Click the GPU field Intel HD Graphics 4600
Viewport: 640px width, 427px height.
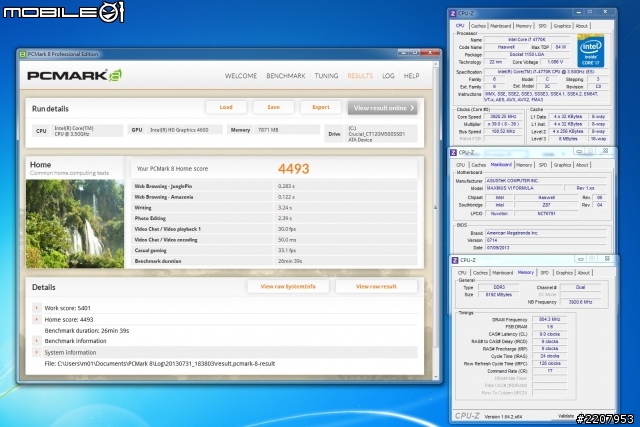point(184,130)
